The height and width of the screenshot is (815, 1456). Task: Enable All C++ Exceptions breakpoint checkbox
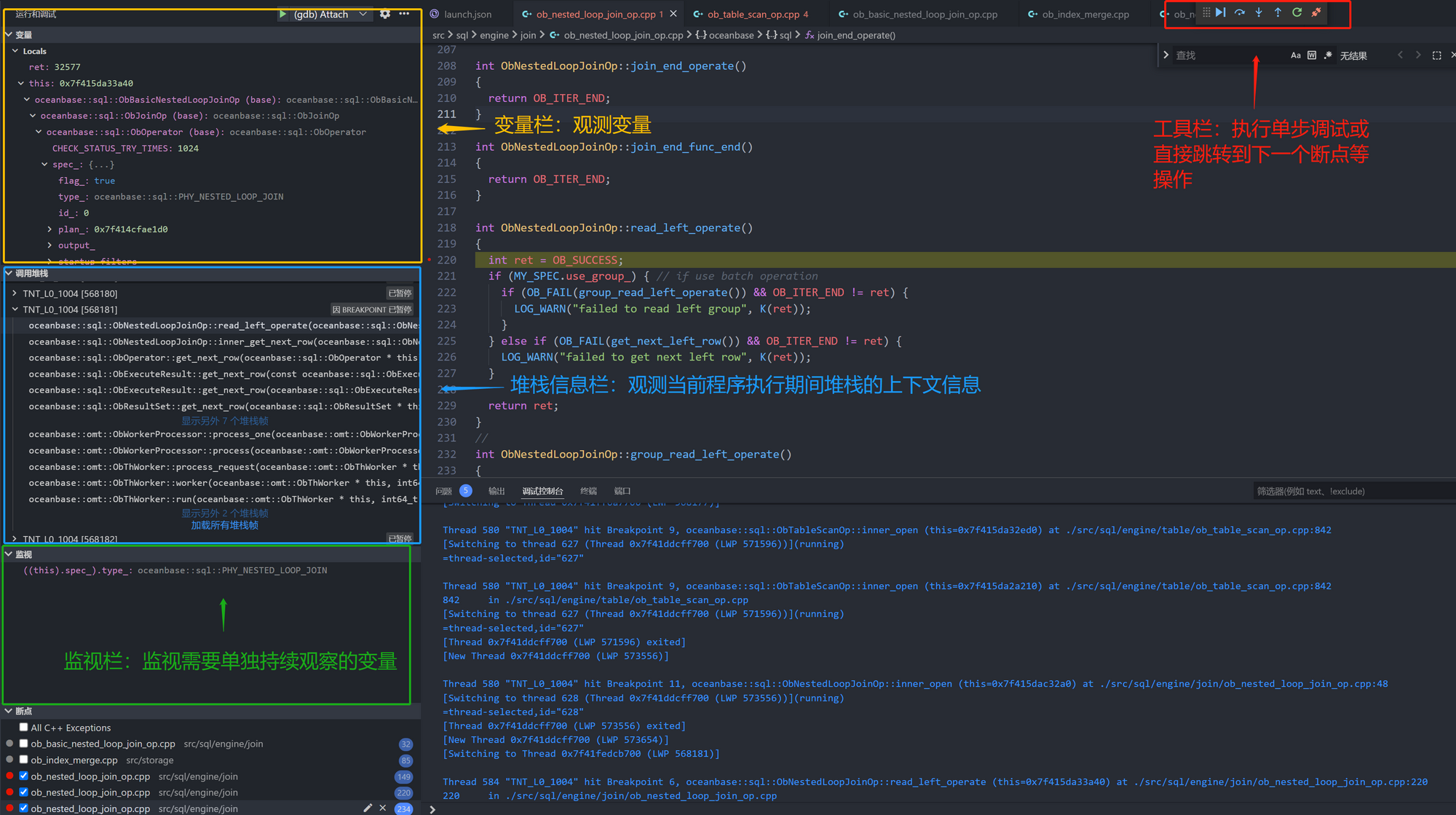[24, 727]
